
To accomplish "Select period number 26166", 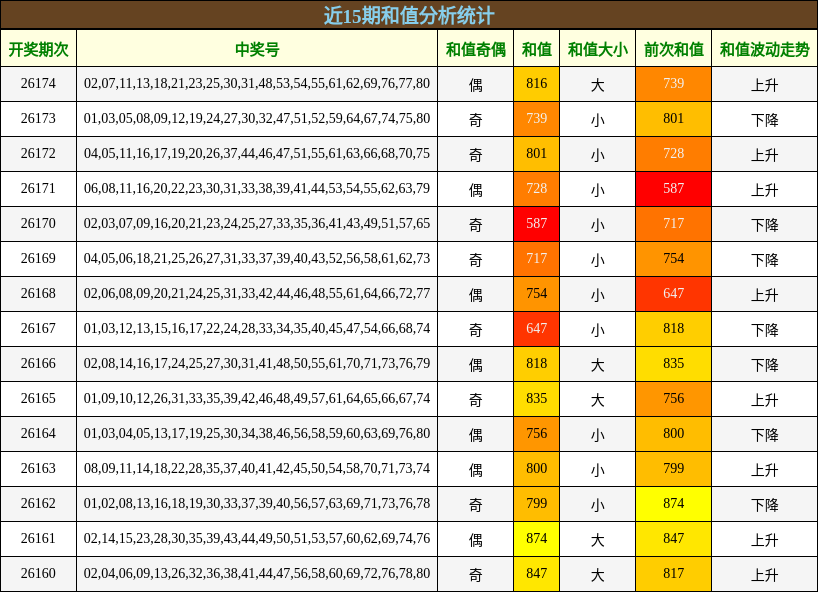I will pos(38,364).
